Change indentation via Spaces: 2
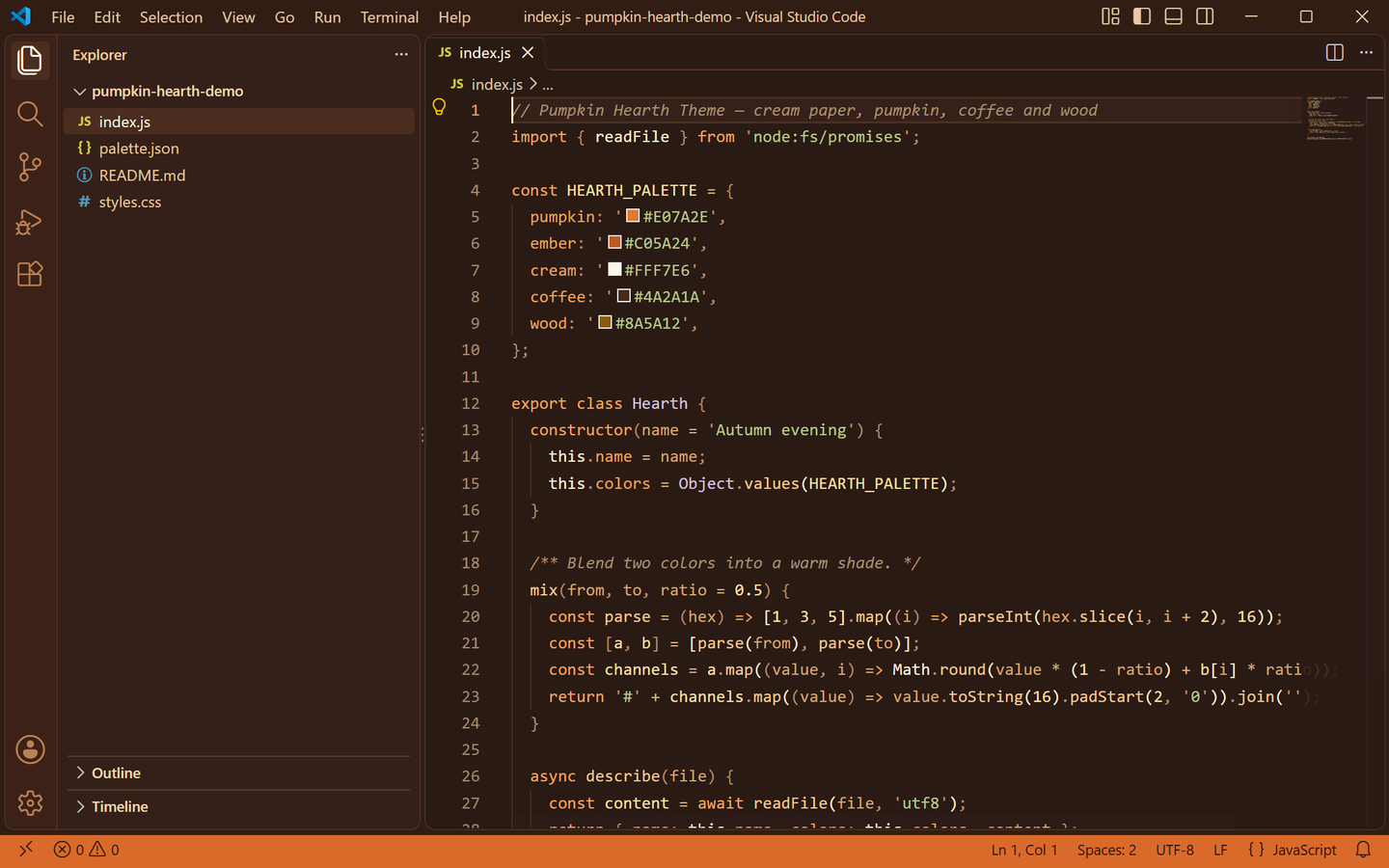The width and height of the screenshot is (1389, 868). 1106,850
